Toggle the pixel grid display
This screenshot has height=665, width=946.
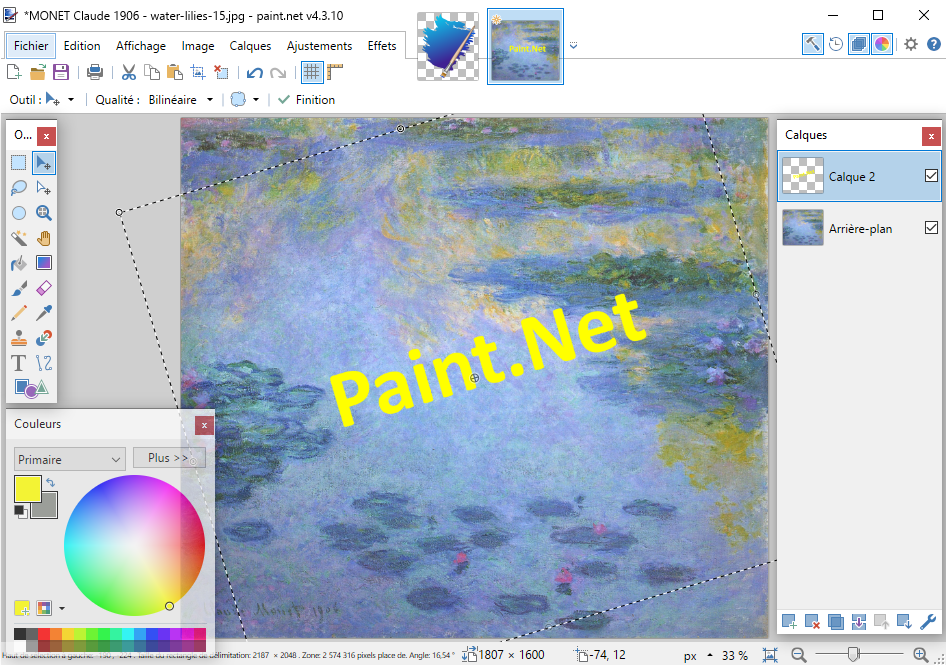coord(312,72)
